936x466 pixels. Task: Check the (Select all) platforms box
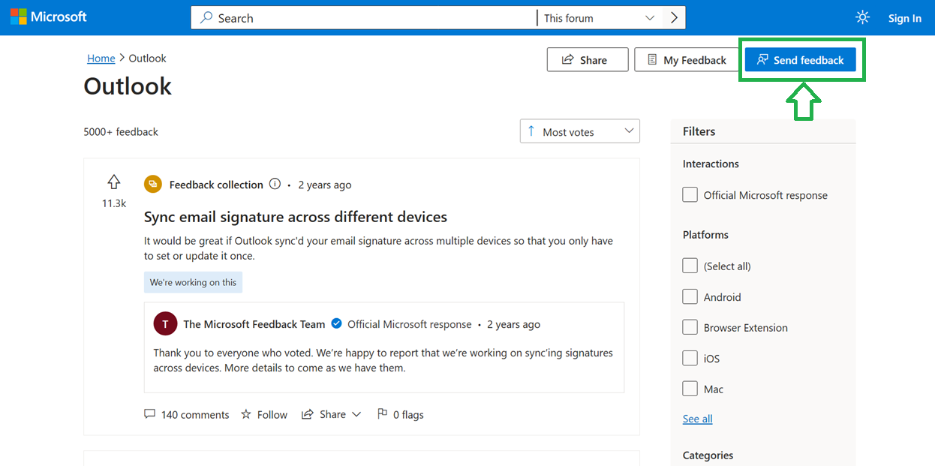coord(690,266)
